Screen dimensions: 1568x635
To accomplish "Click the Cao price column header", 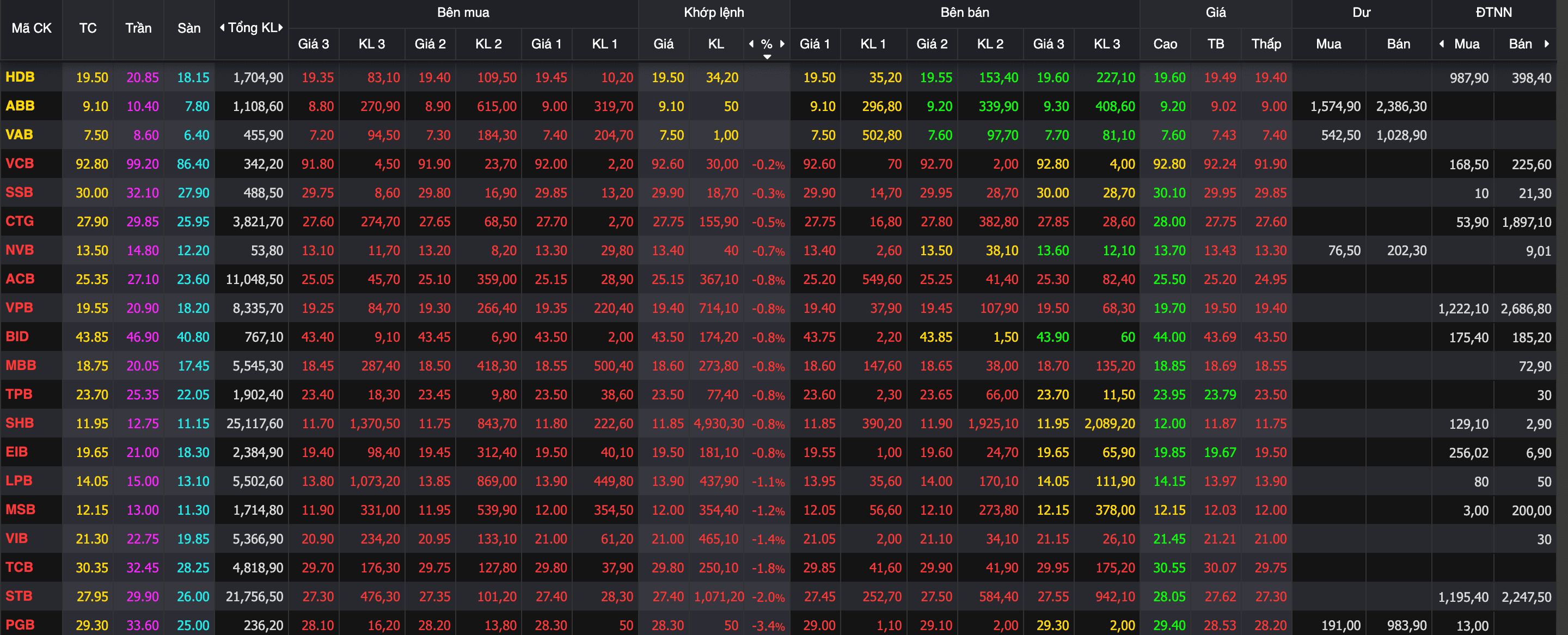I will coord(1165,44).
